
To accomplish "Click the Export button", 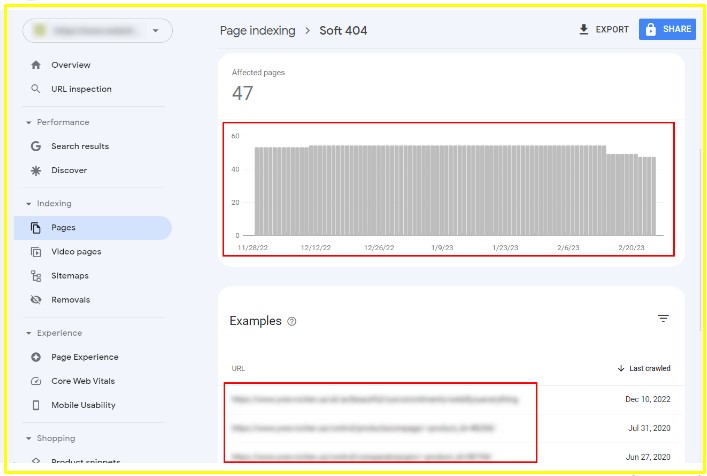I will (604, 30).
